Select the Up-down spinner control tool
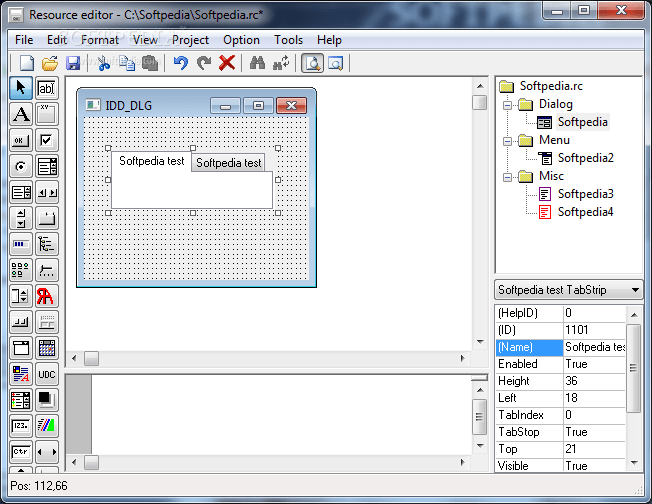Image resolution: width=652 pixels, height=504 pixels. point(21,296)
